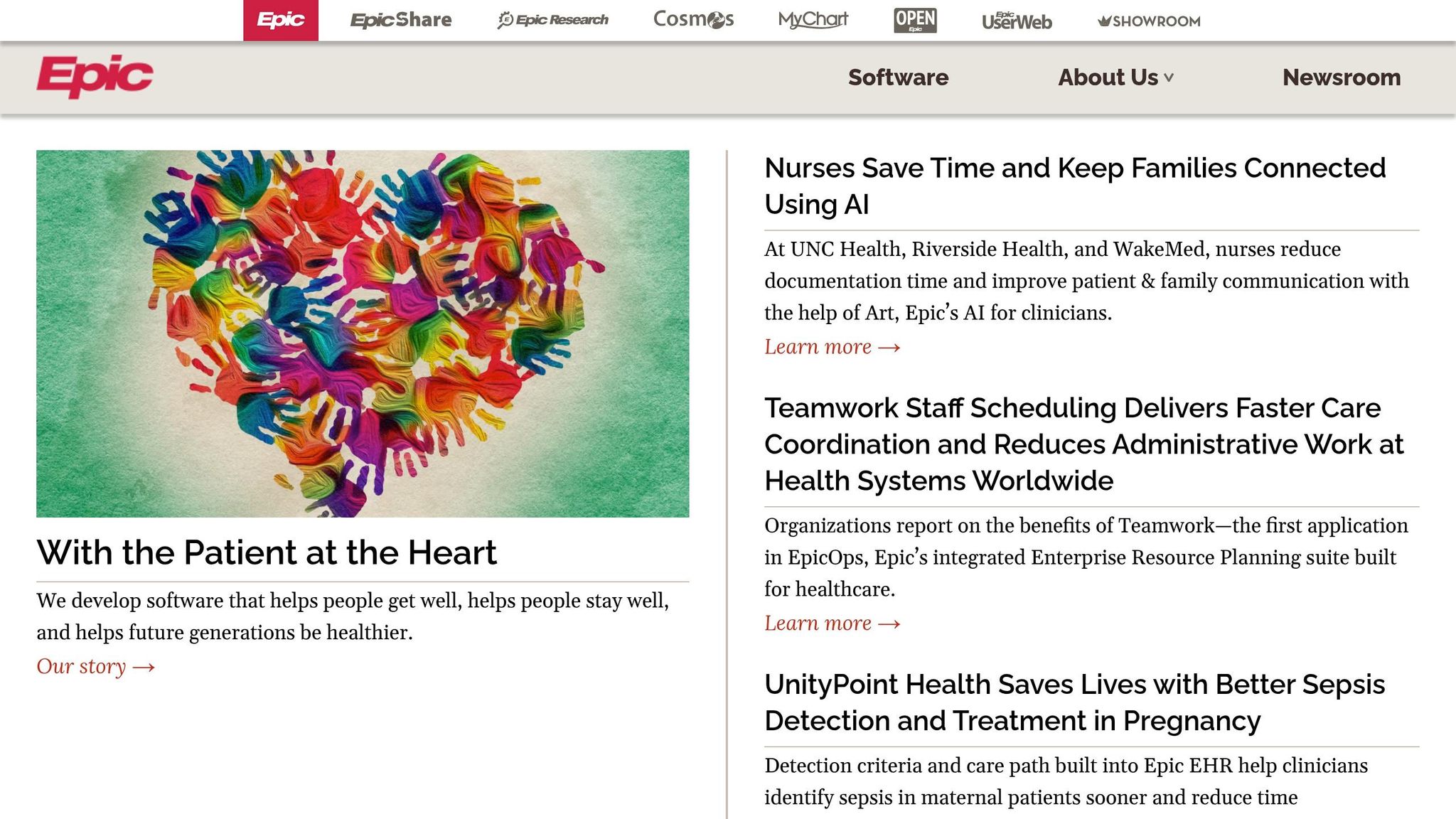Open 'Nurses Save Time' article headline

tap(1075, 186)
